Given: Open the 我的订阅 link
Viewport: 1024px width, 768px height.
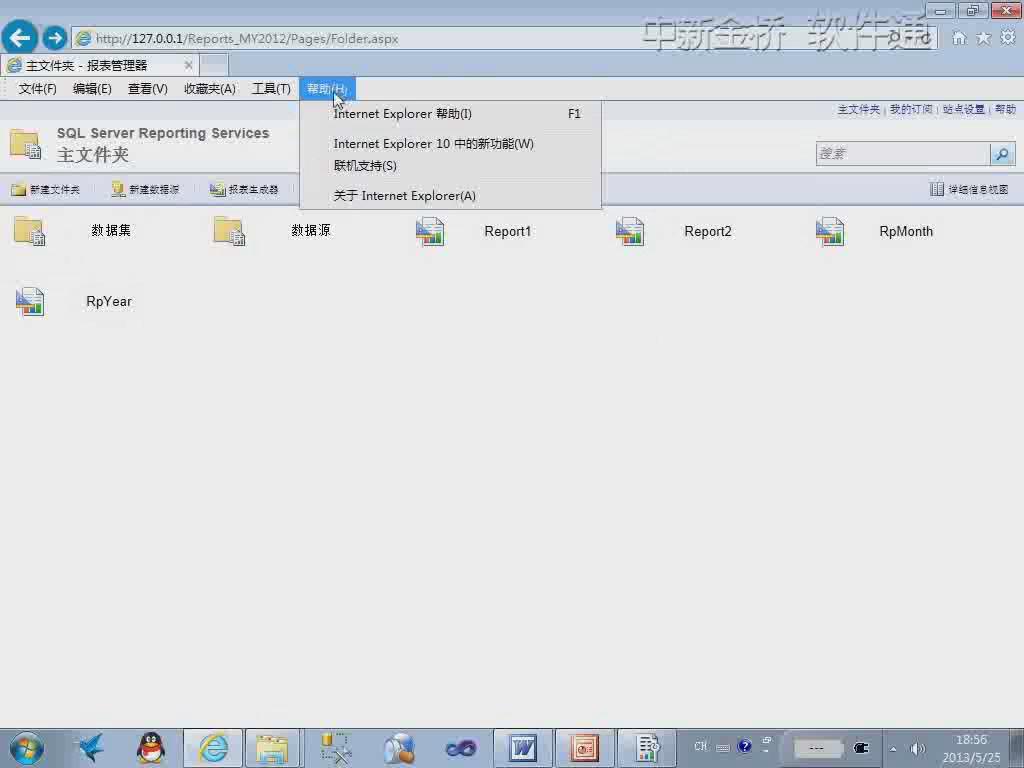Looking at the screenshot, I should point(911,109).
